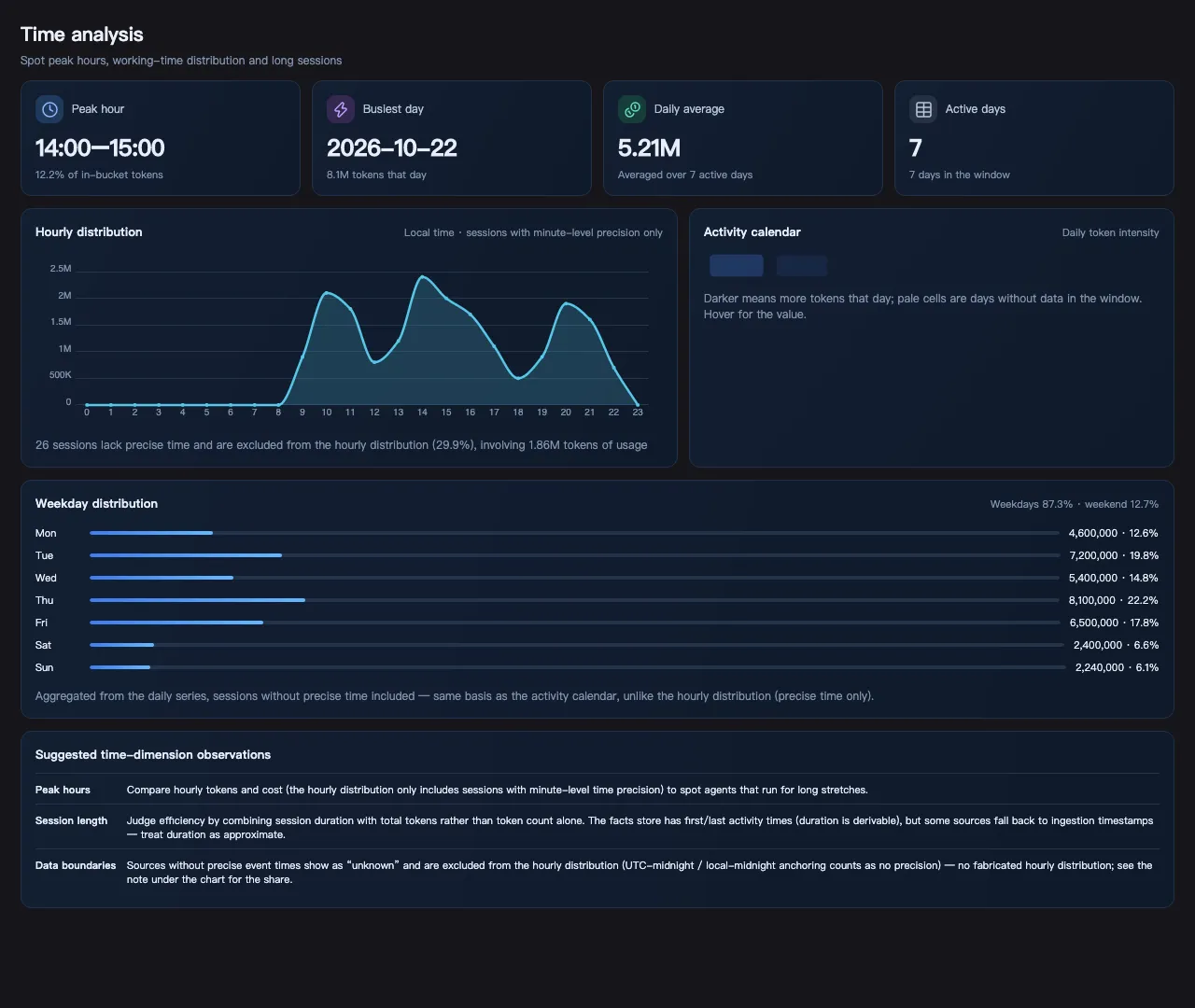Click the Thu weekday distribution bar
This screenshot has width=1195, height=1008.
coord(574,600)
